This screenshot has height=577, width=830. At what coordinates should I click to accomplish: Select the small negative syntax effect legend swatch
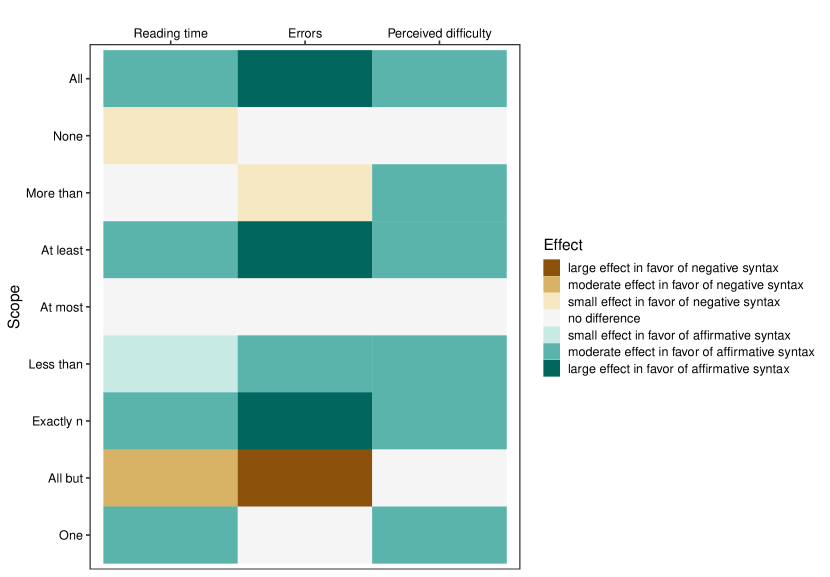pos(552,301)
